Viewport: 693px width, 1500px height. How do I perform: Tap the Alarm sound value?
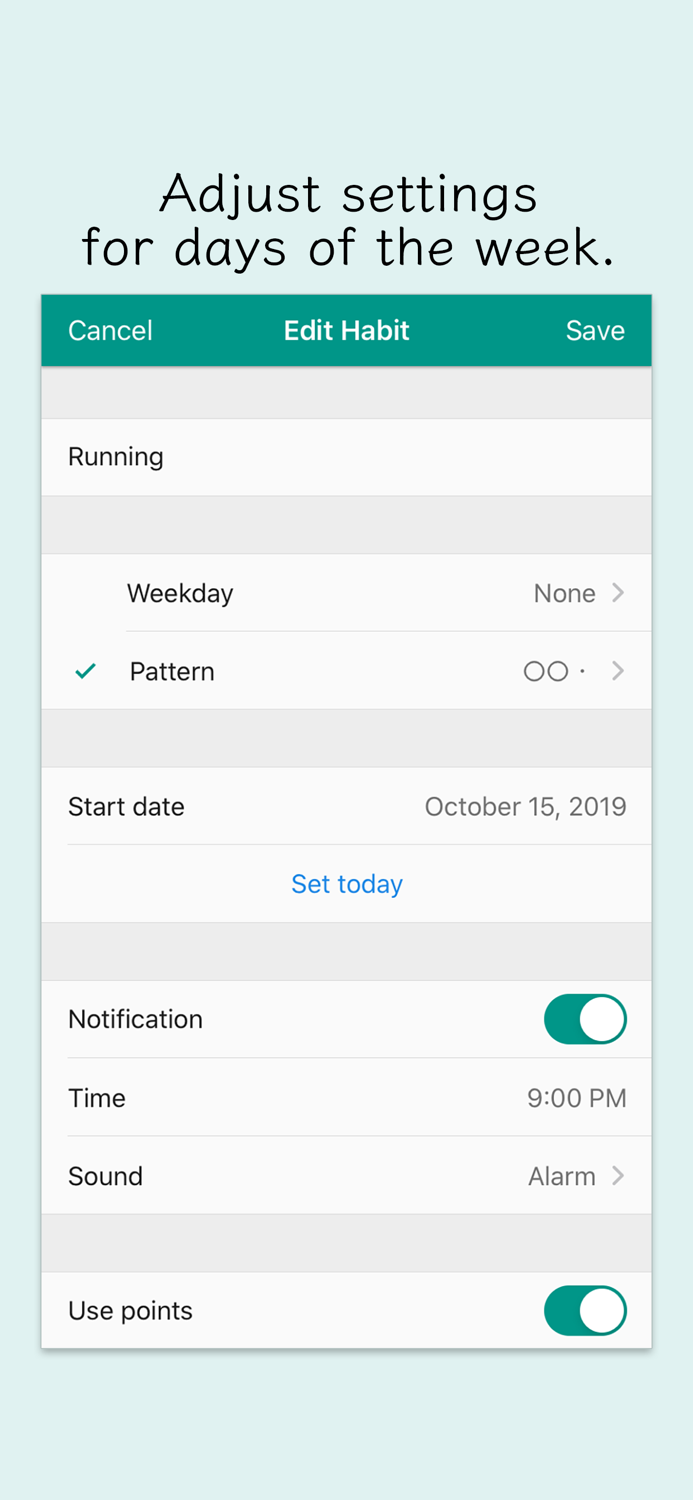tap(561, 1176)
